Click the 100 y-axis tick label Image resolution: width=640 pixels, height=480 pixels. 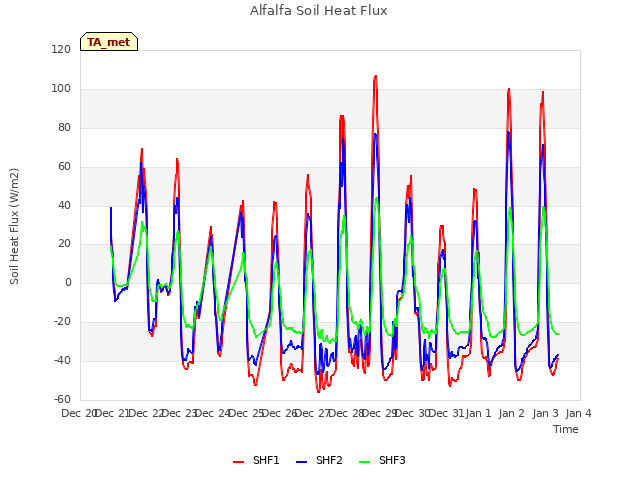coord(61,89)
